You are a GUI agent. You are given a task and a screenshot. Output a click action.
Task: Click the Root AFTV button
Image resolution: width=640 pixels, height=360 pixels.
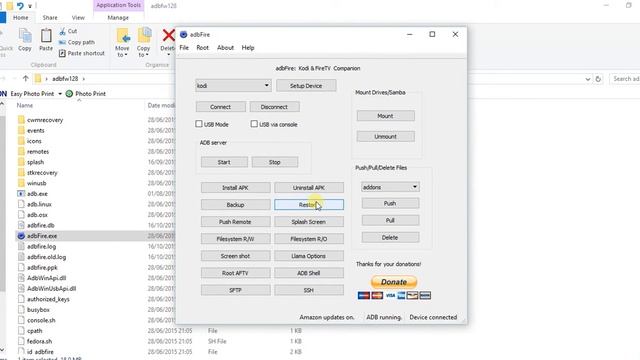click(x=236, y=273)
